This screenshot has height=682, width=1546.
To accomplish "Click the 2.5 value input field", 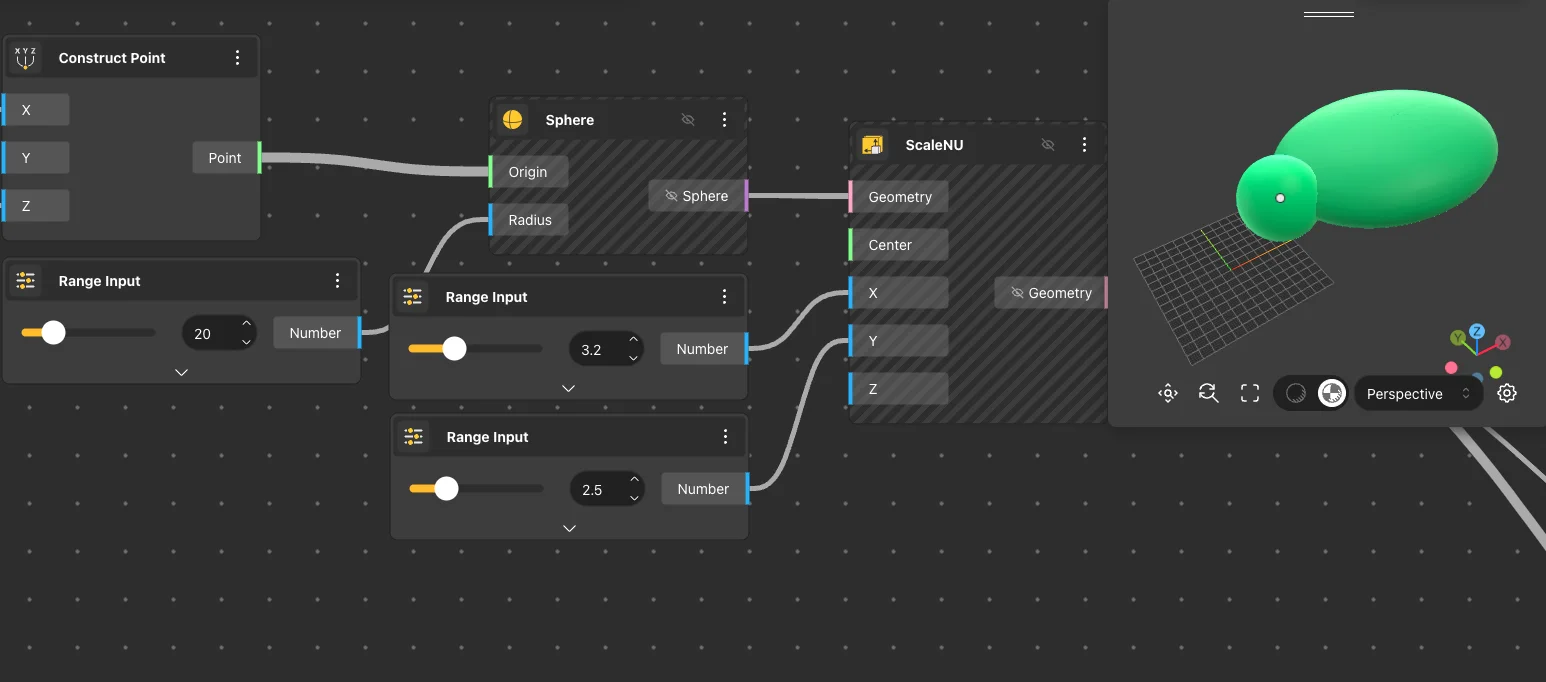I will coord(595,490).
